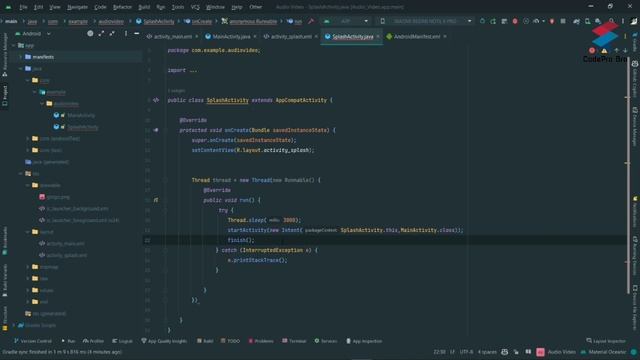Click the Run app icon in toolbar
The height and width of the screenshot is (360, 640).
(x=482, y=21)
